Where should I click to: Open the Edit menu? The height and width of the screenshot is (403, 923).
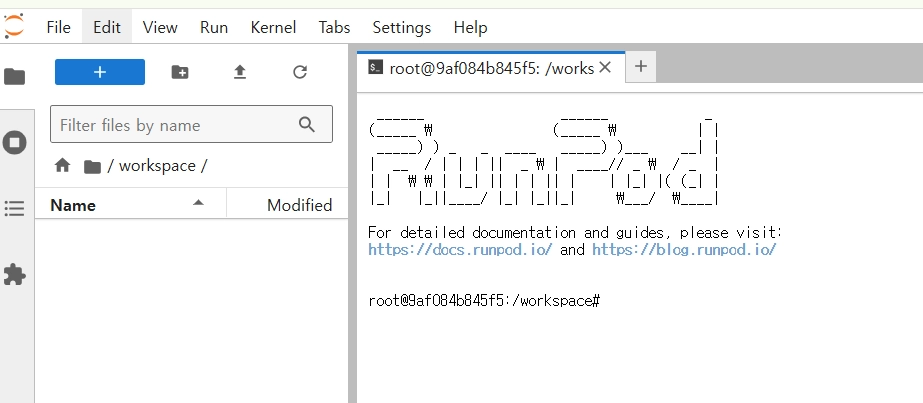107,27
